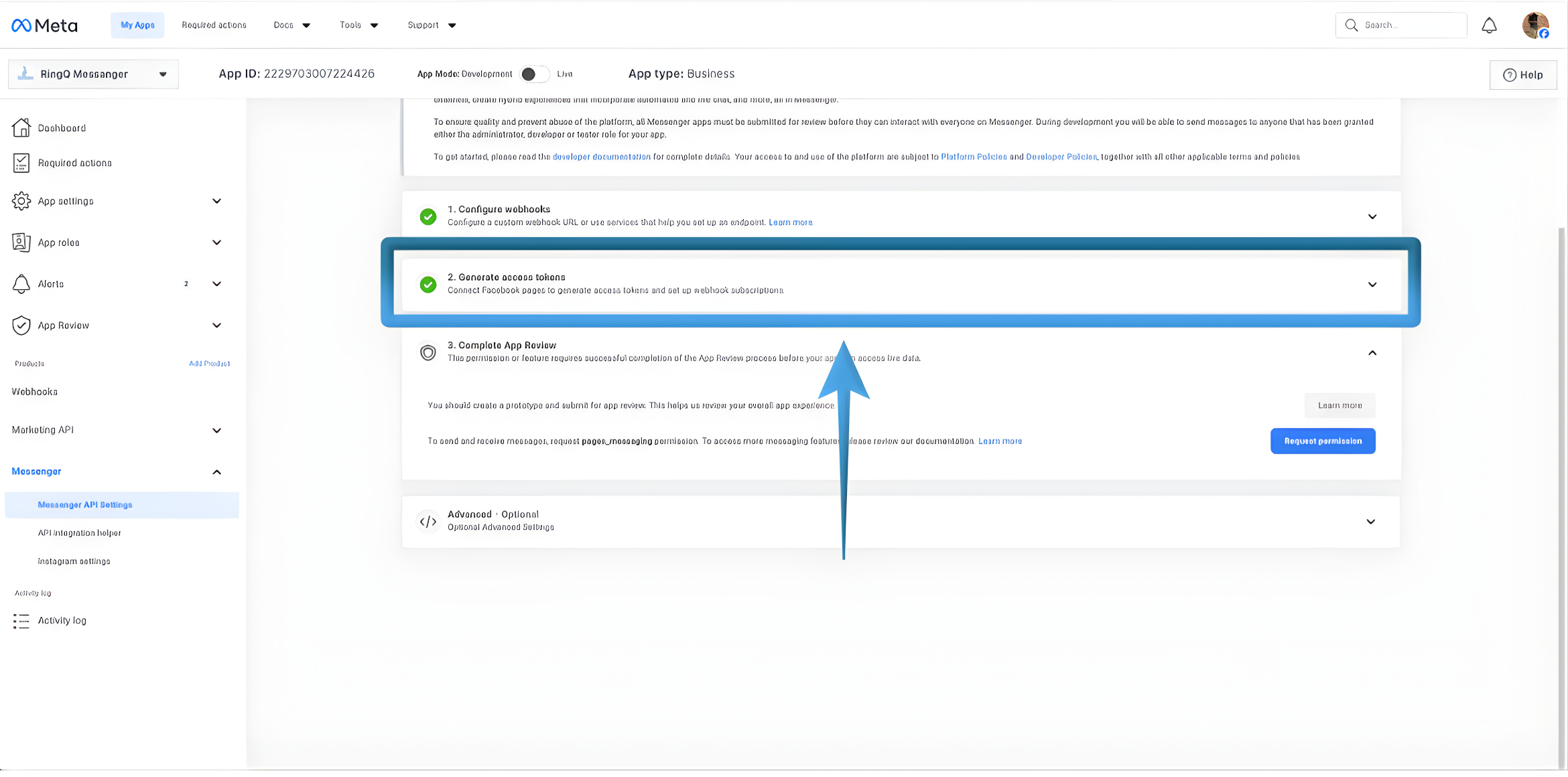Click the Complete App Review status circle

[x=428, y=352]
